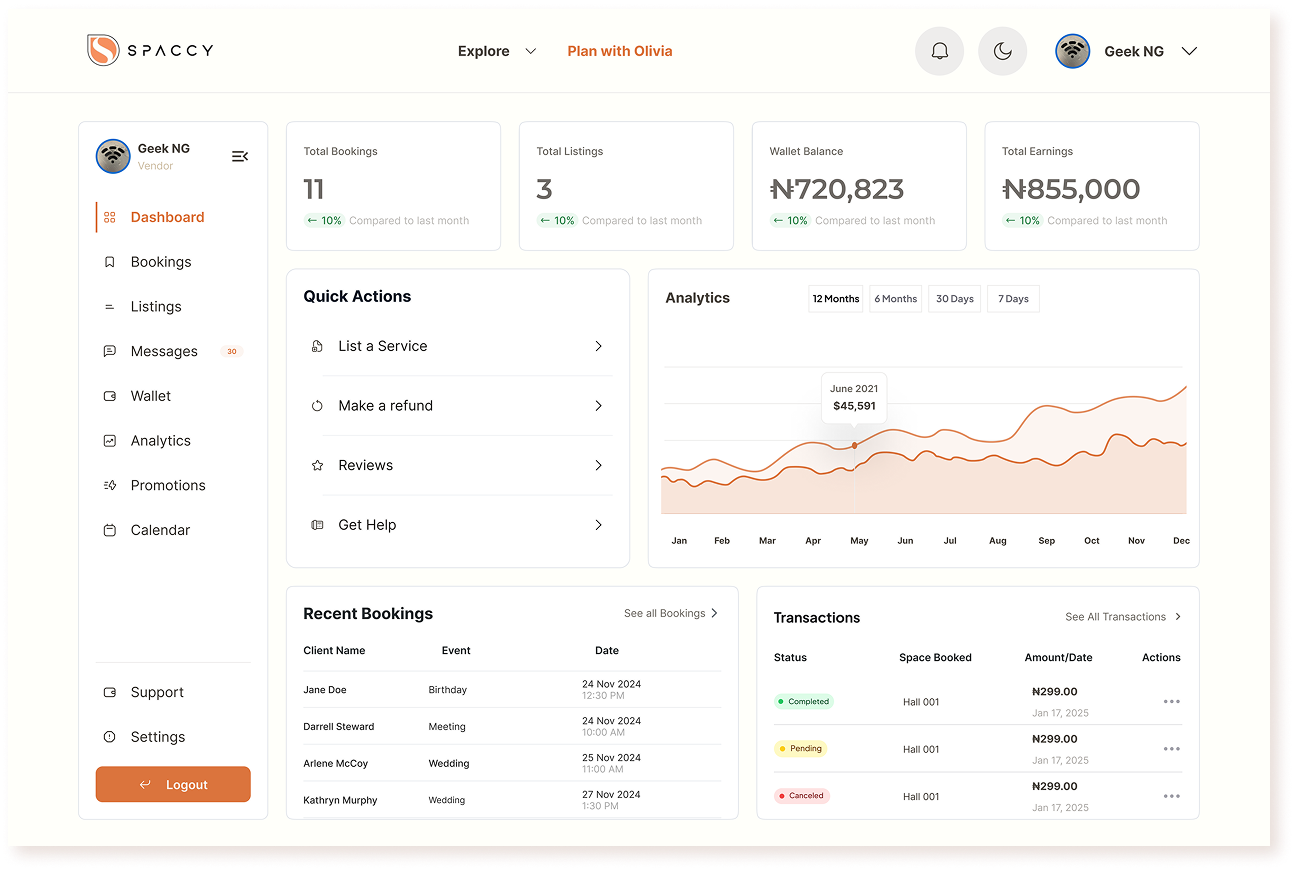Click the Dashboard grid icon

110,217
